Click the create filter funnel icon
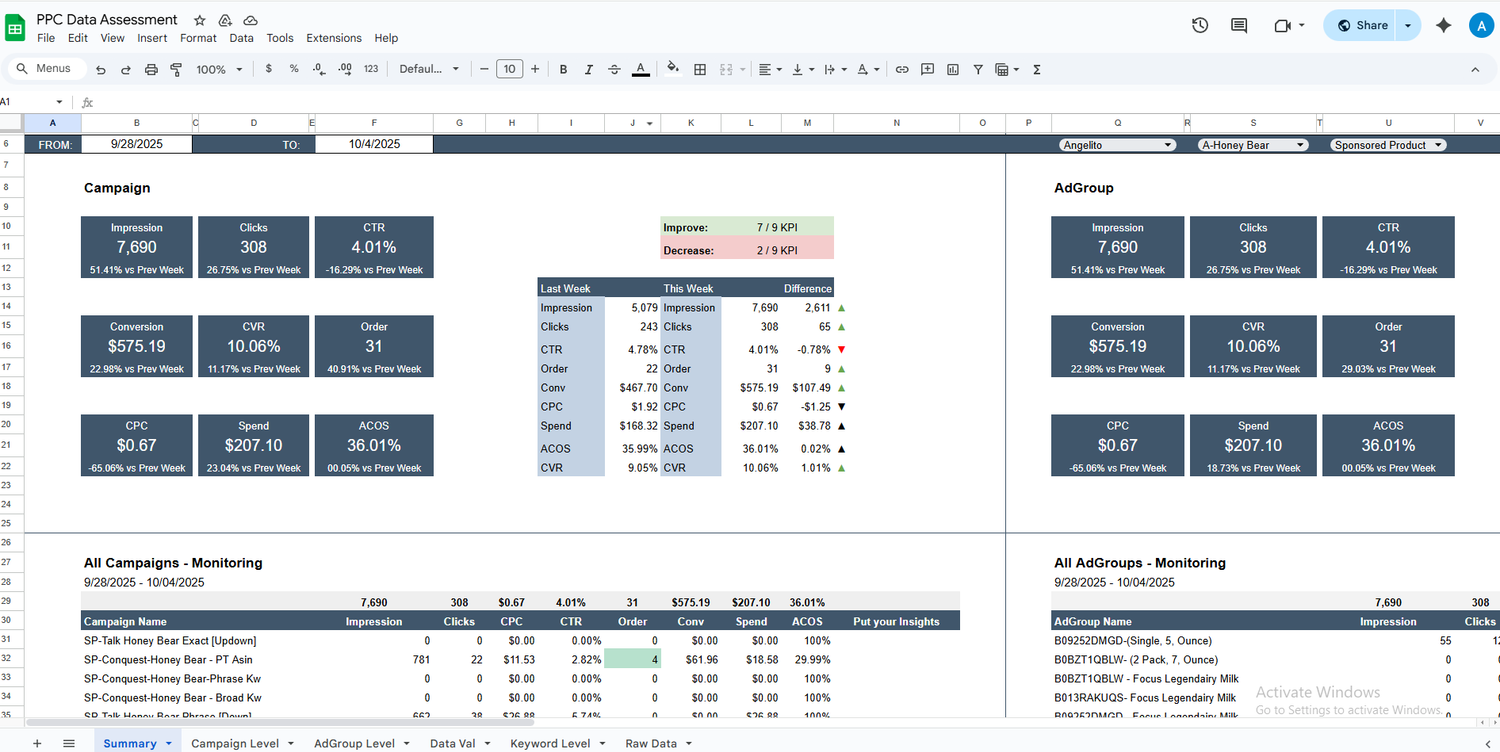 [x=978, y=69]
